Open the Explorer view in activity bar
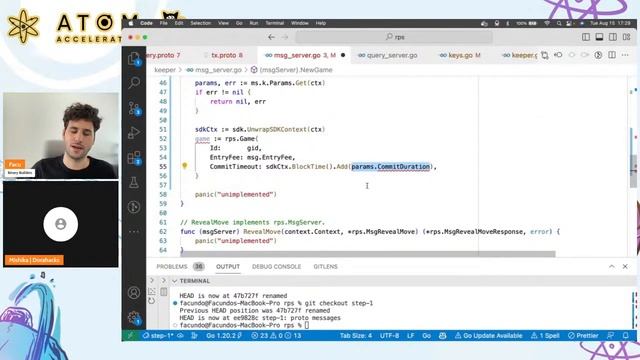 click(x=134, y=58)
